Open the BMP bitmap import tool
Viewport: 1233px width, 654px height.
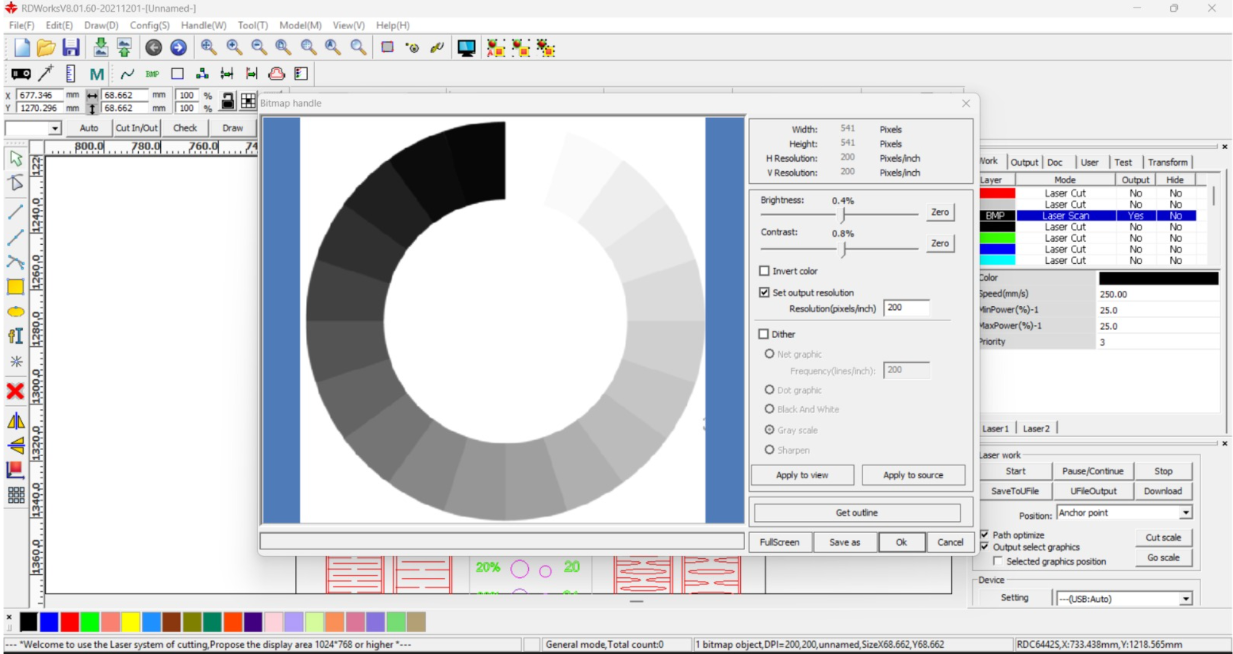coord(151,73)
